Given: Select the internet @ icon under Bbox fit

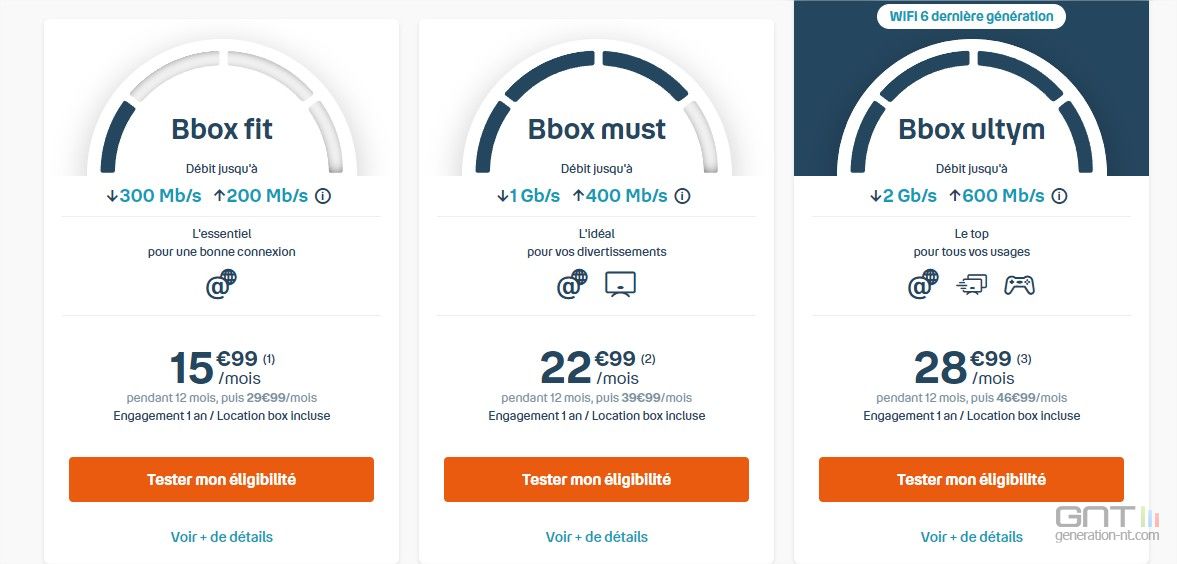Looking at the screenshot, I should click(221, 285).
